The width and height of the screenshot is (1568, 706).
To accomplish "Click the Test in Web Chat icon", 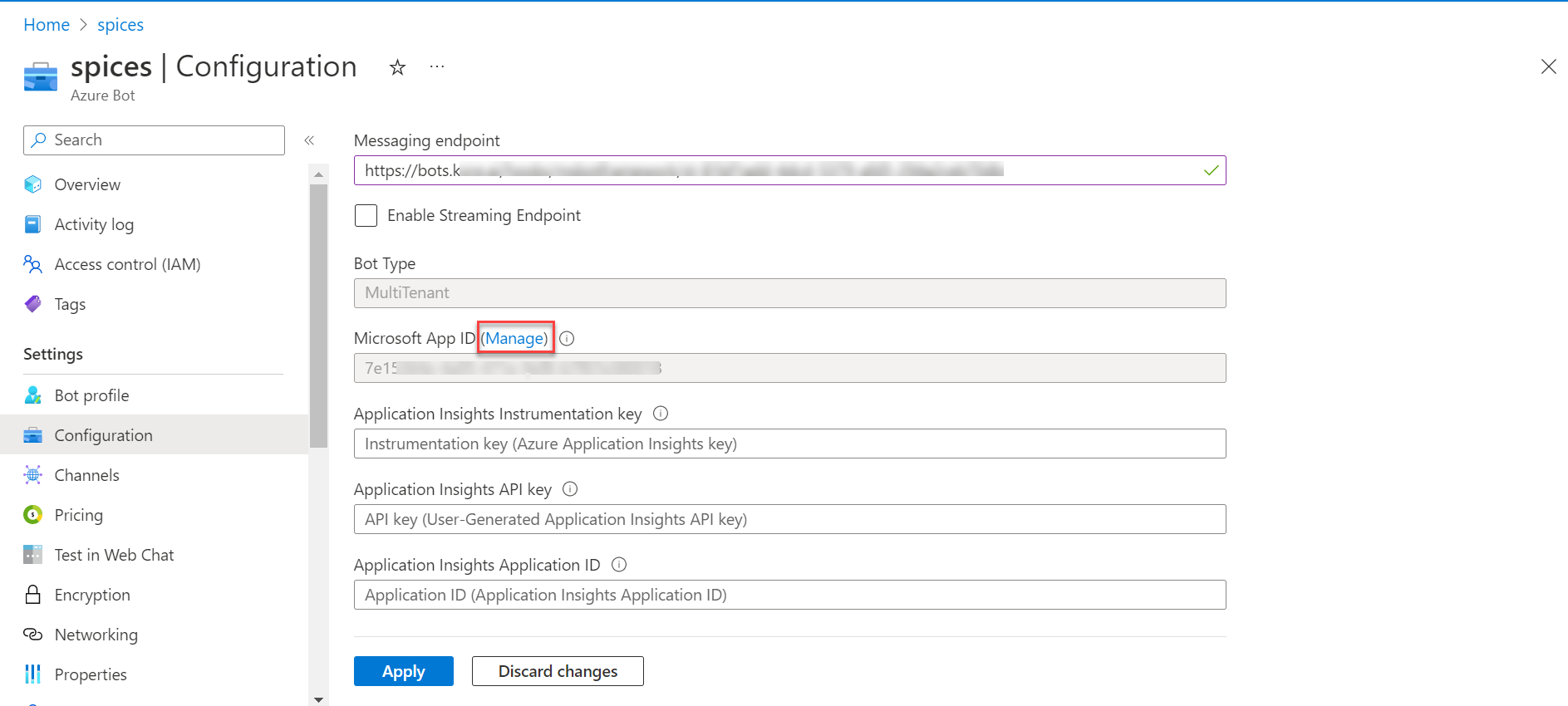I will [33, 555].
